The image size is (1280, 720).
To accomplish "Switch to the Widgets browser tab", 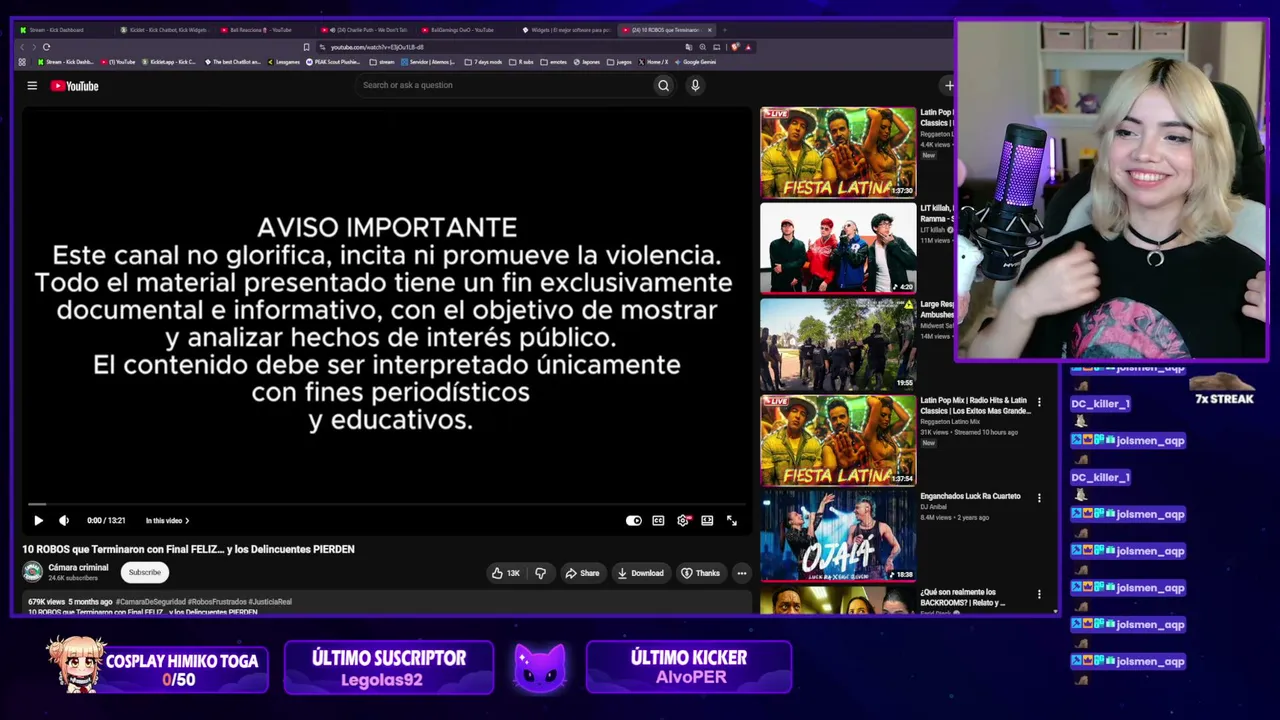I will [x=567, y=30].
